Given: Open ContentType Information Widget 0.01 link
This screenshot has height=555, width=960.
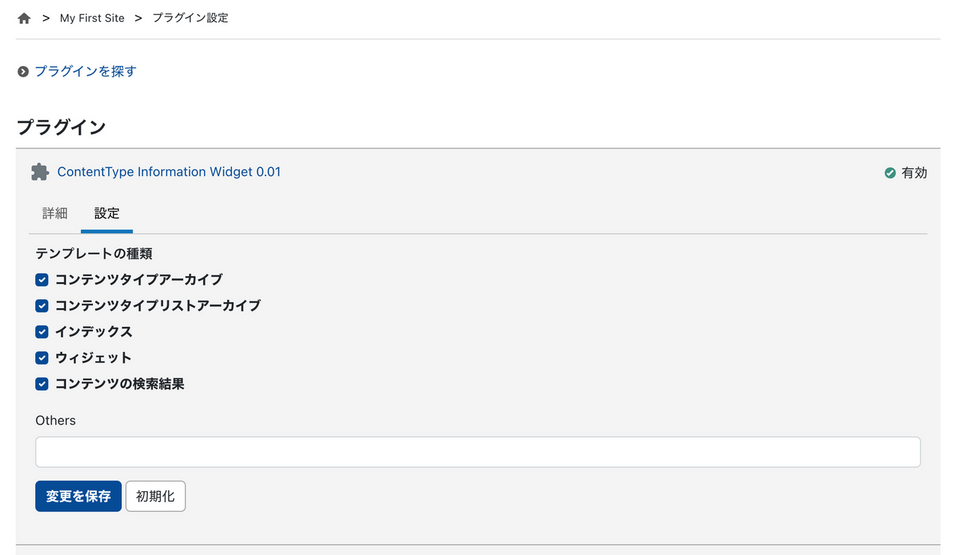Looking at the screenshot, I should tap(169, 172).
